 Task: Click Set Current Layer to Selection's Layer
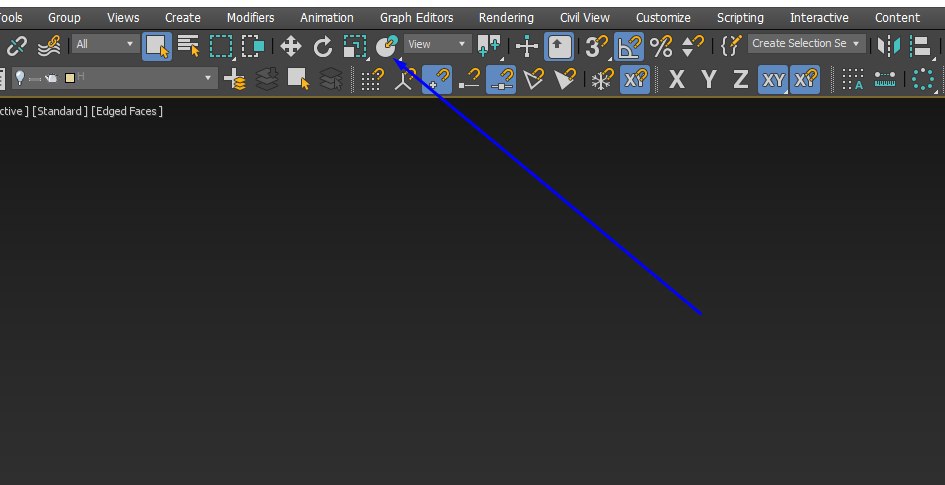point(330,79)
